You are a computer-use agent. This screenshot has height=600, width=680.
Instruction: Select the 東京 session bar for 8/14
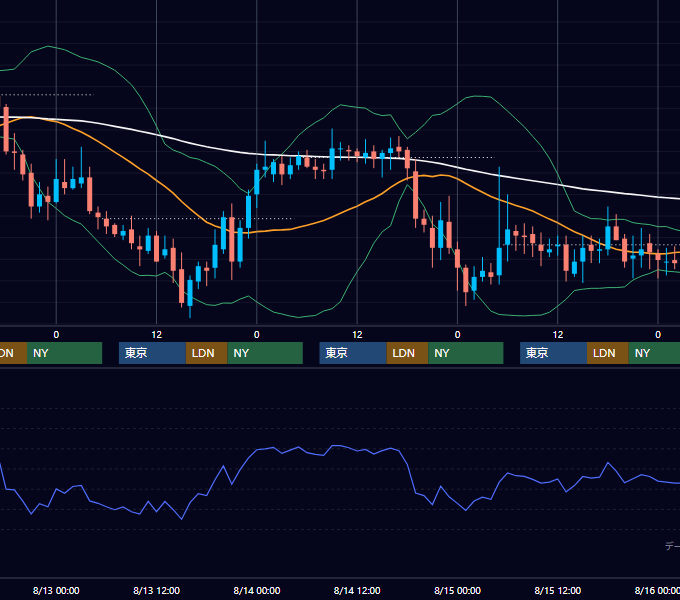353,353
